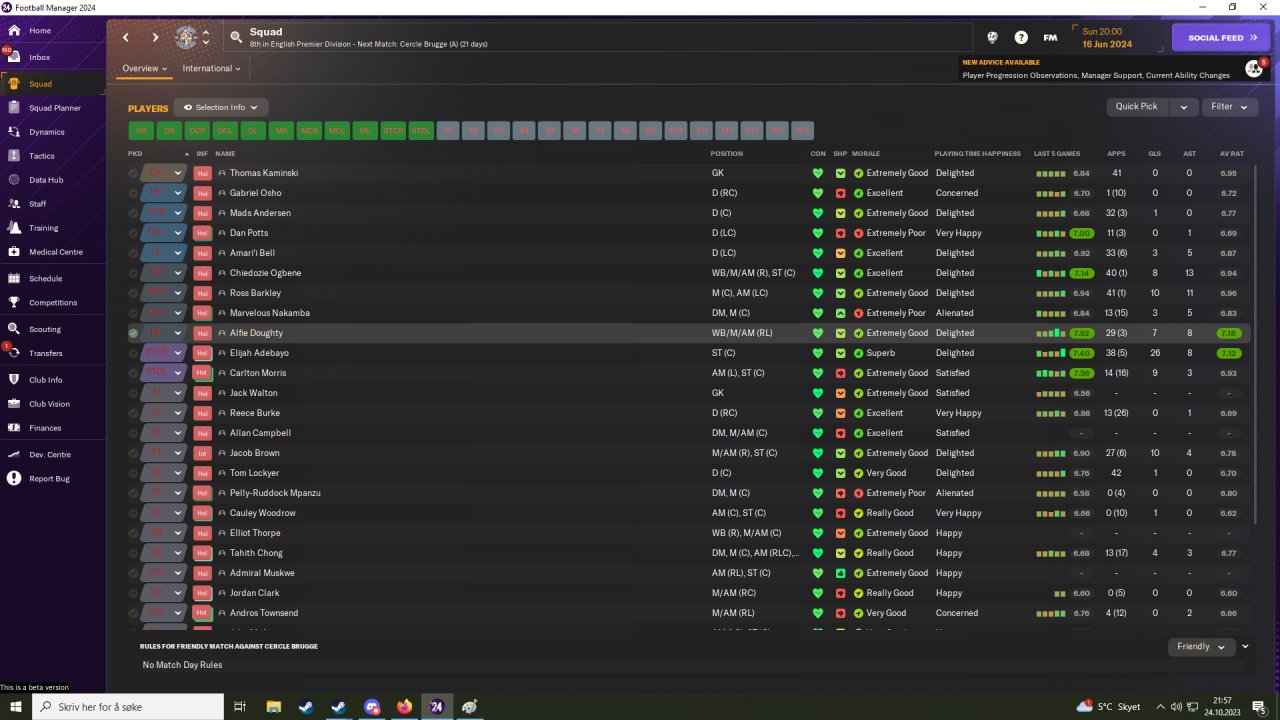Image resolution: width=1280 pixels, height=720 pixels.
Task: Toggle the pick checkbox for Ross Barkley
Action: point(133,293)
